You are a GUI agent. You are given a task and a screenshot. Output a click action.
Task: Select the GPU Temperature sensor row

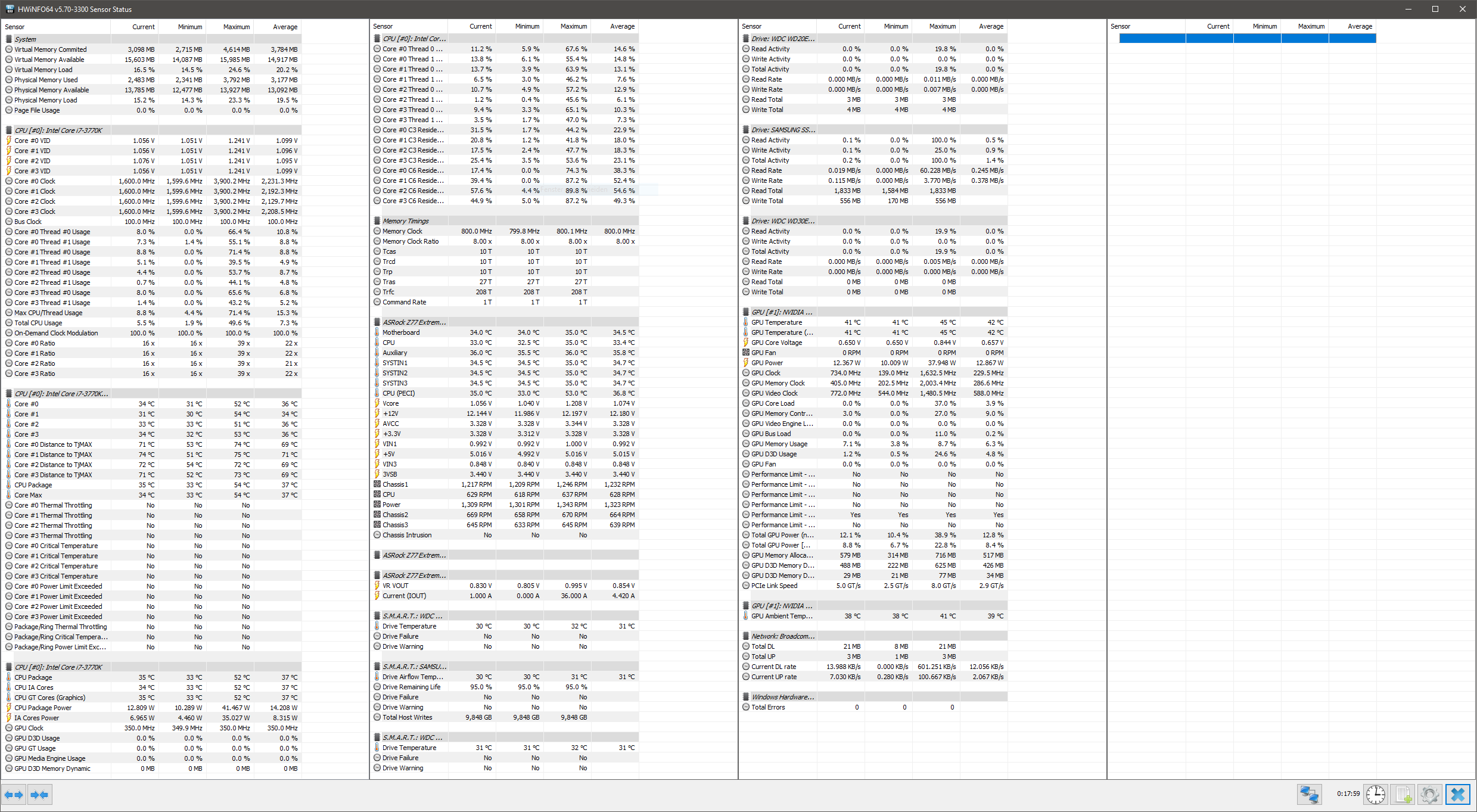[776, 322]
